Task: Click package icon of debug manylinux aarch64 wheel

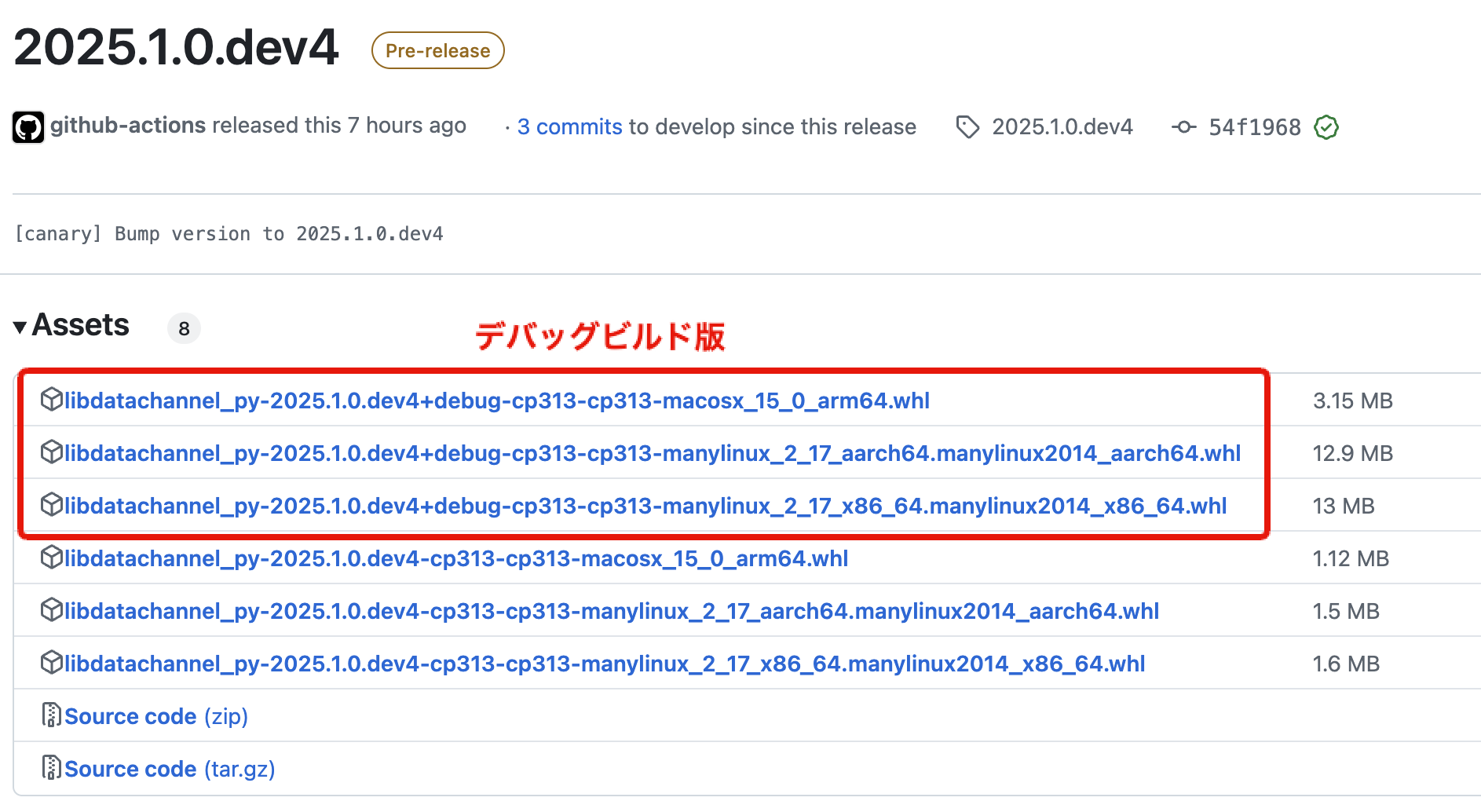Action: [x=52, y=452]
